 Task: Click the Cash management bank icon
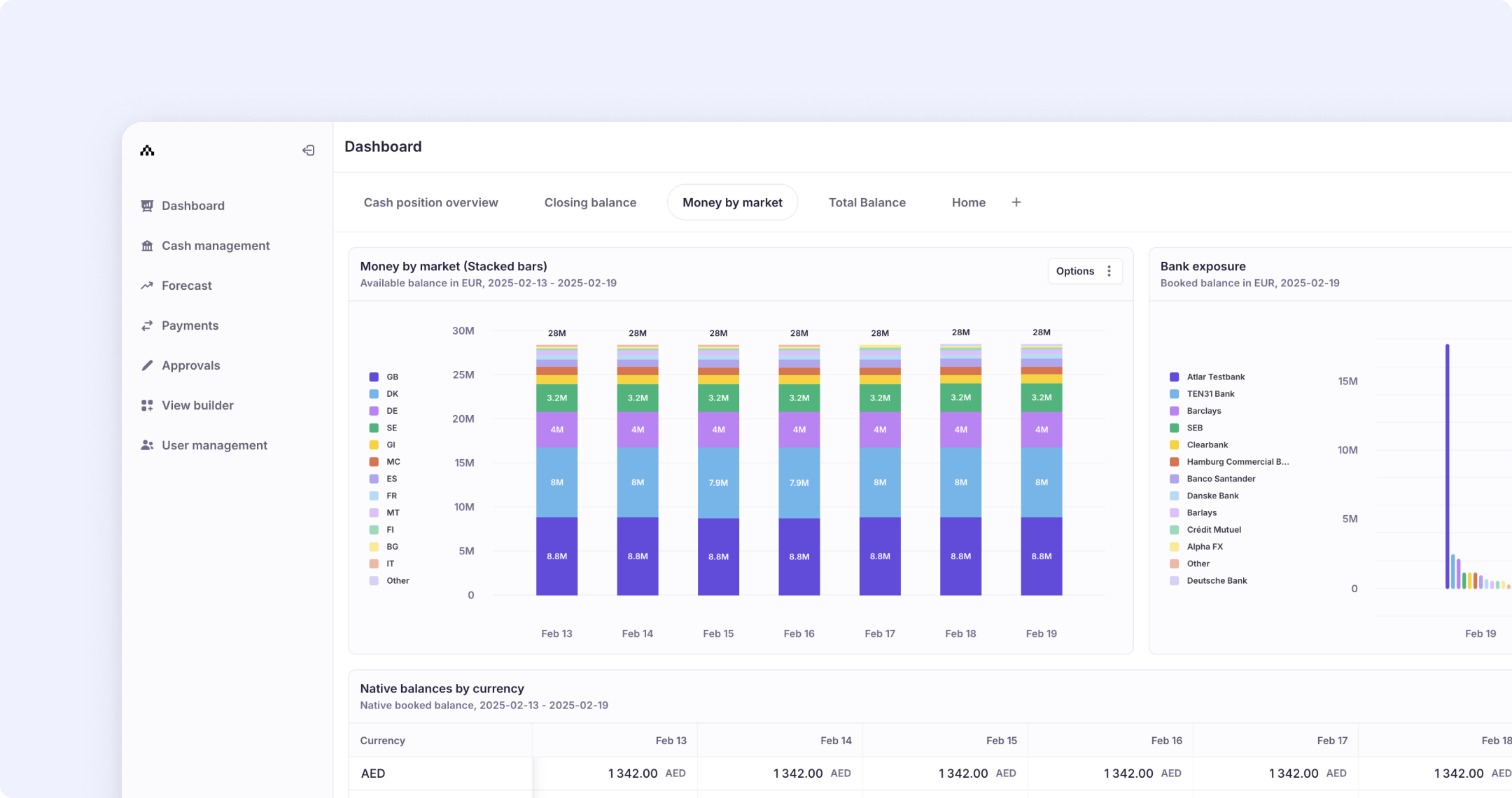point(147,246)
